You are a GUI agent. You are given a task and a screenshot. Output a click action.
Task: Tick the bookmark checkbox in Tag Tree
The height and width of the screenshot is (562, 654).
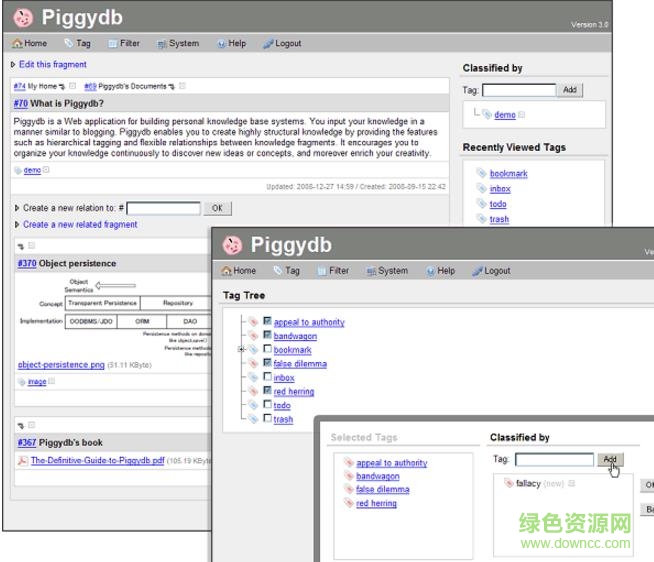click(267, 348)
